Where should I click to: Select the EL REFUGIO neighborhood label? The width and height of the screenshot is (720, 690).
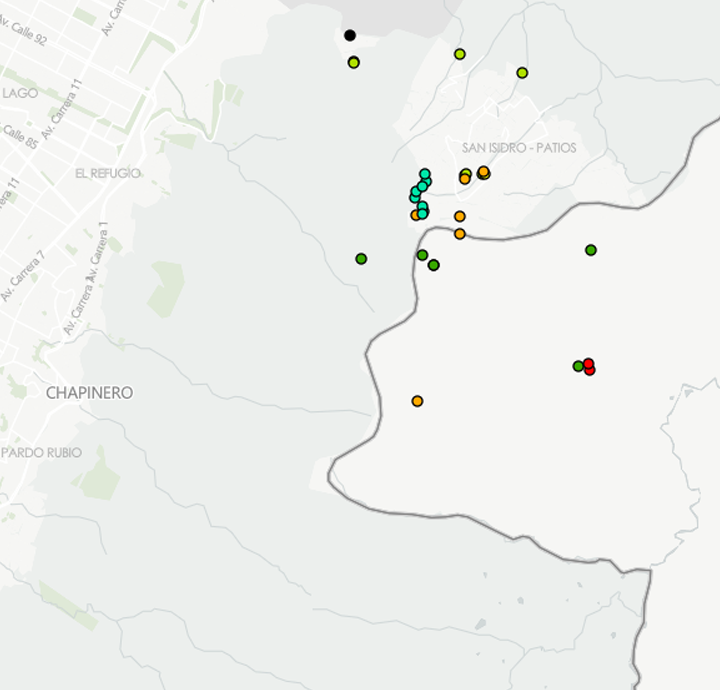coord(108,173)
